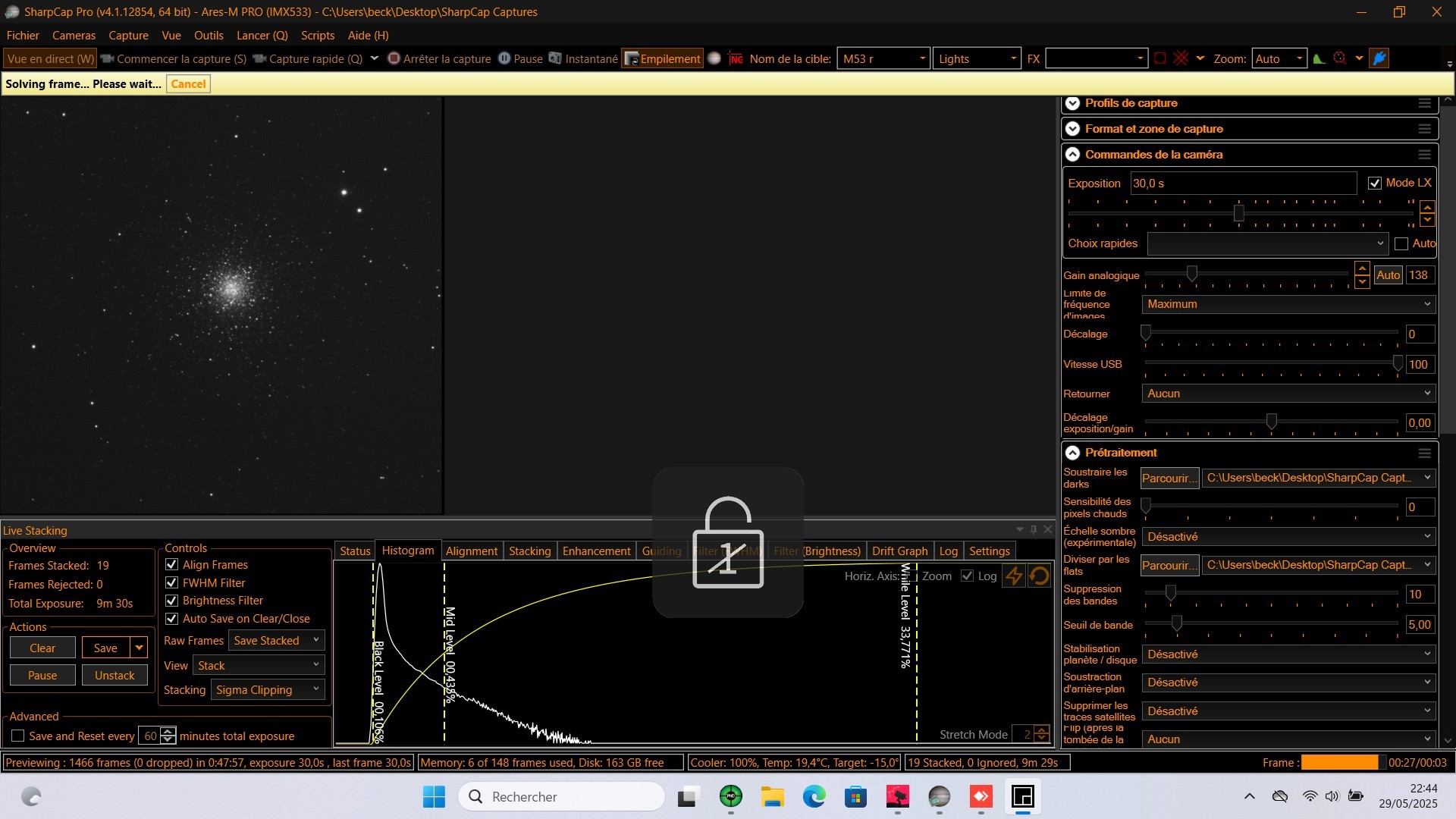
Task: Click the Unstack button
Action: [115, 675]
